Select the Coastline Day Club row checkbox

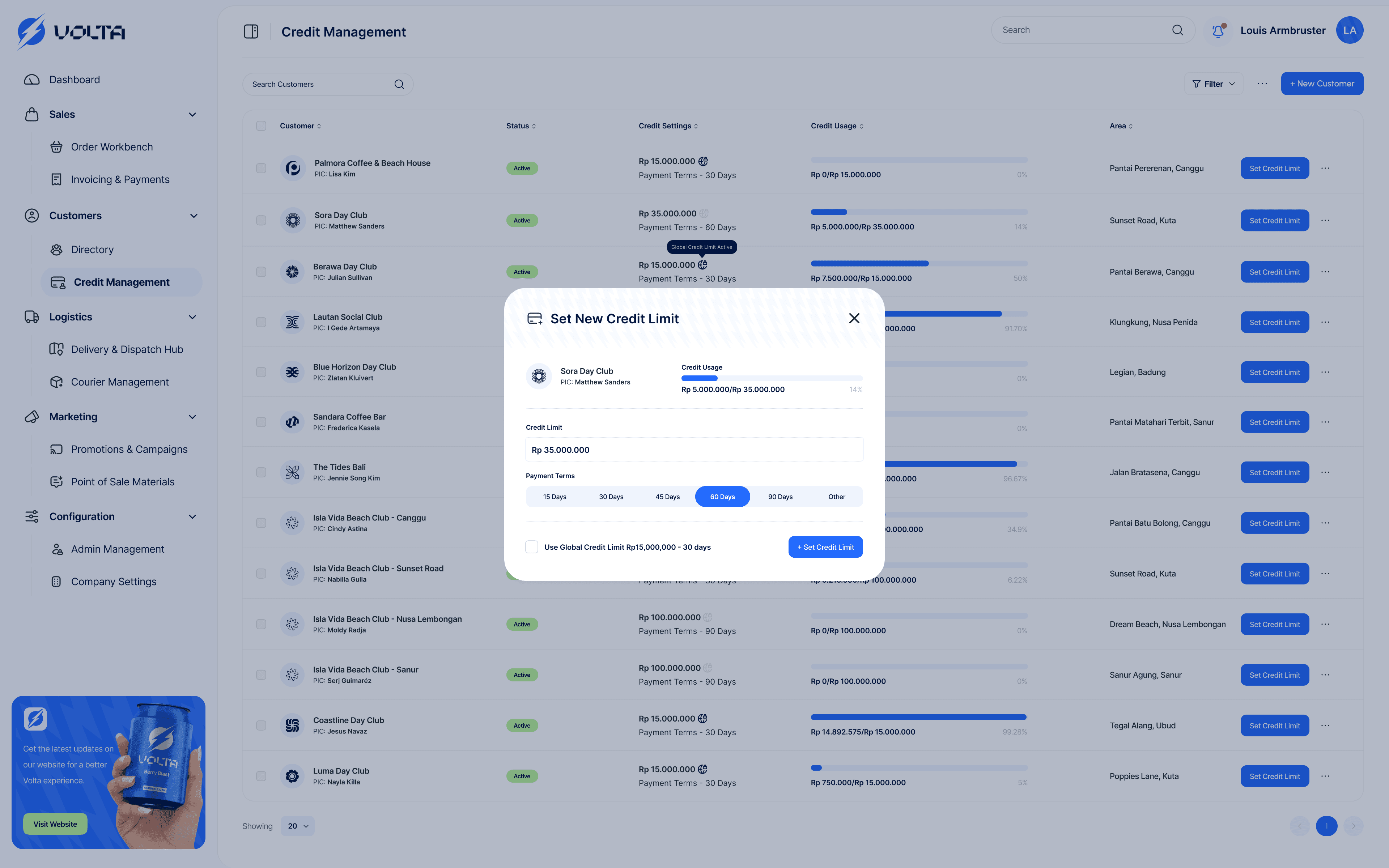(261, 726)
